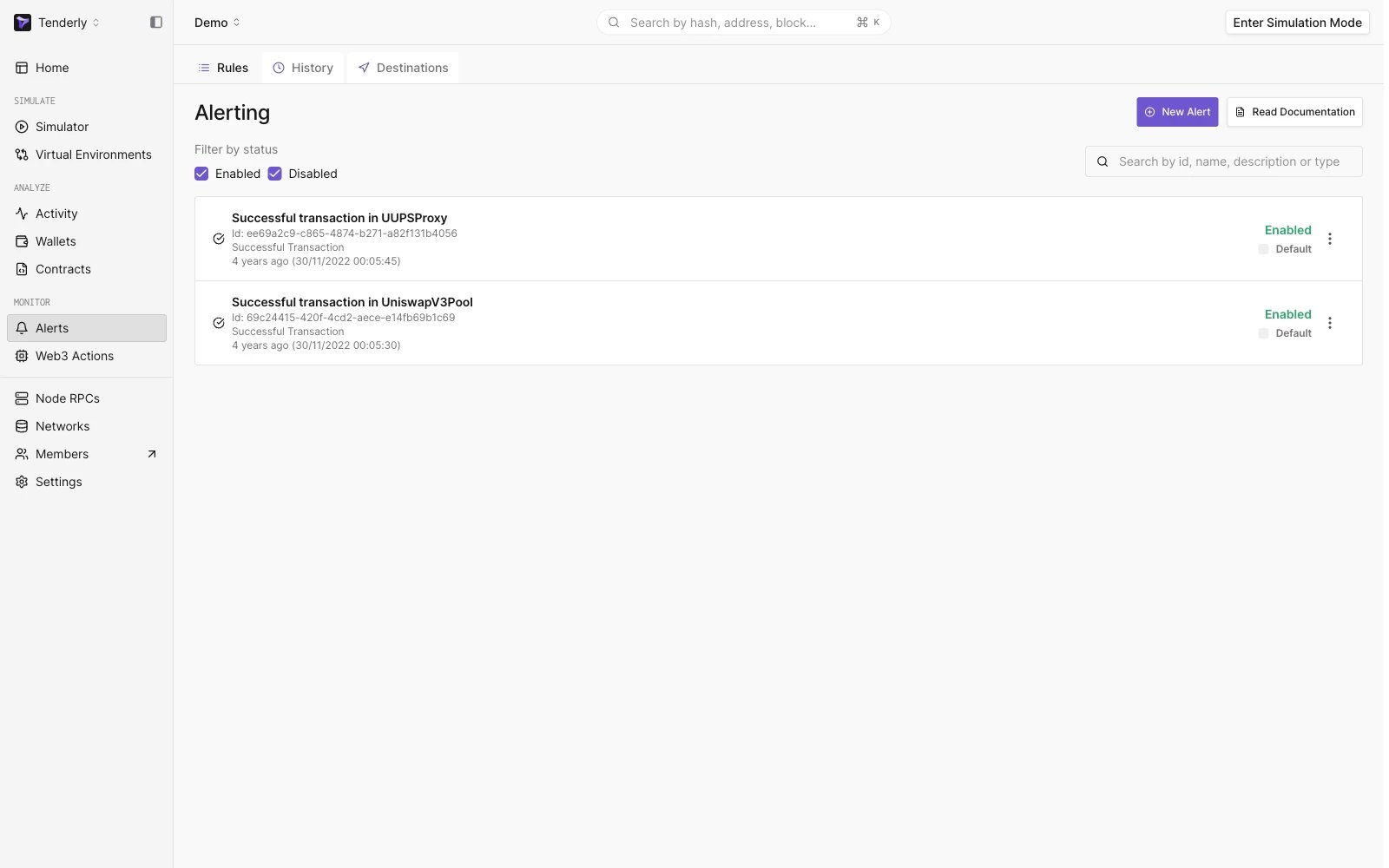Viewport: 1389px width, 868px height.
Task: Click the Contracts icon in the sidebar
Action: pos(22,269)
